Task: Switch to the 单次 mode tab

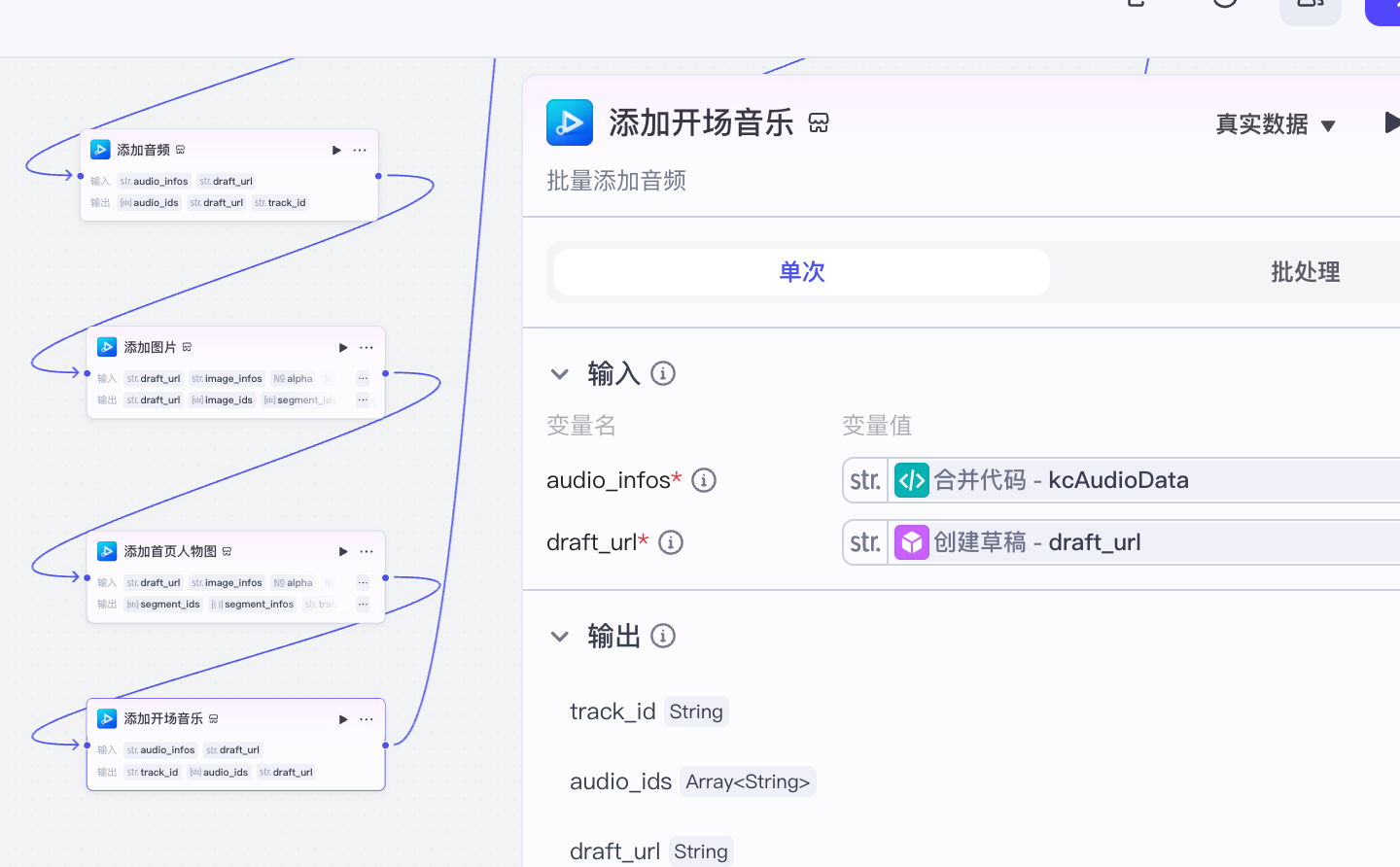Action: coord(801,272)
